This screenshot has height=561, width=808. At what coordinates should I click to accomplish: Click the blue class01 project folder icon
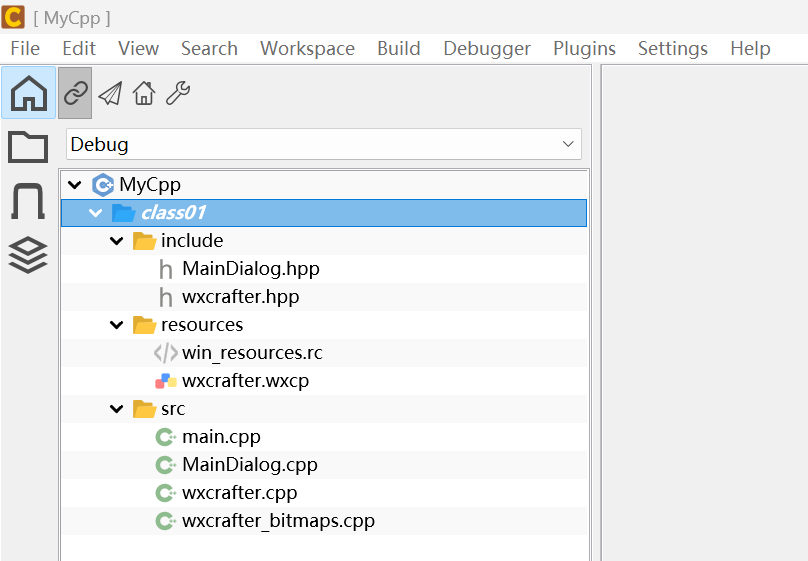(x=124, y=213)
